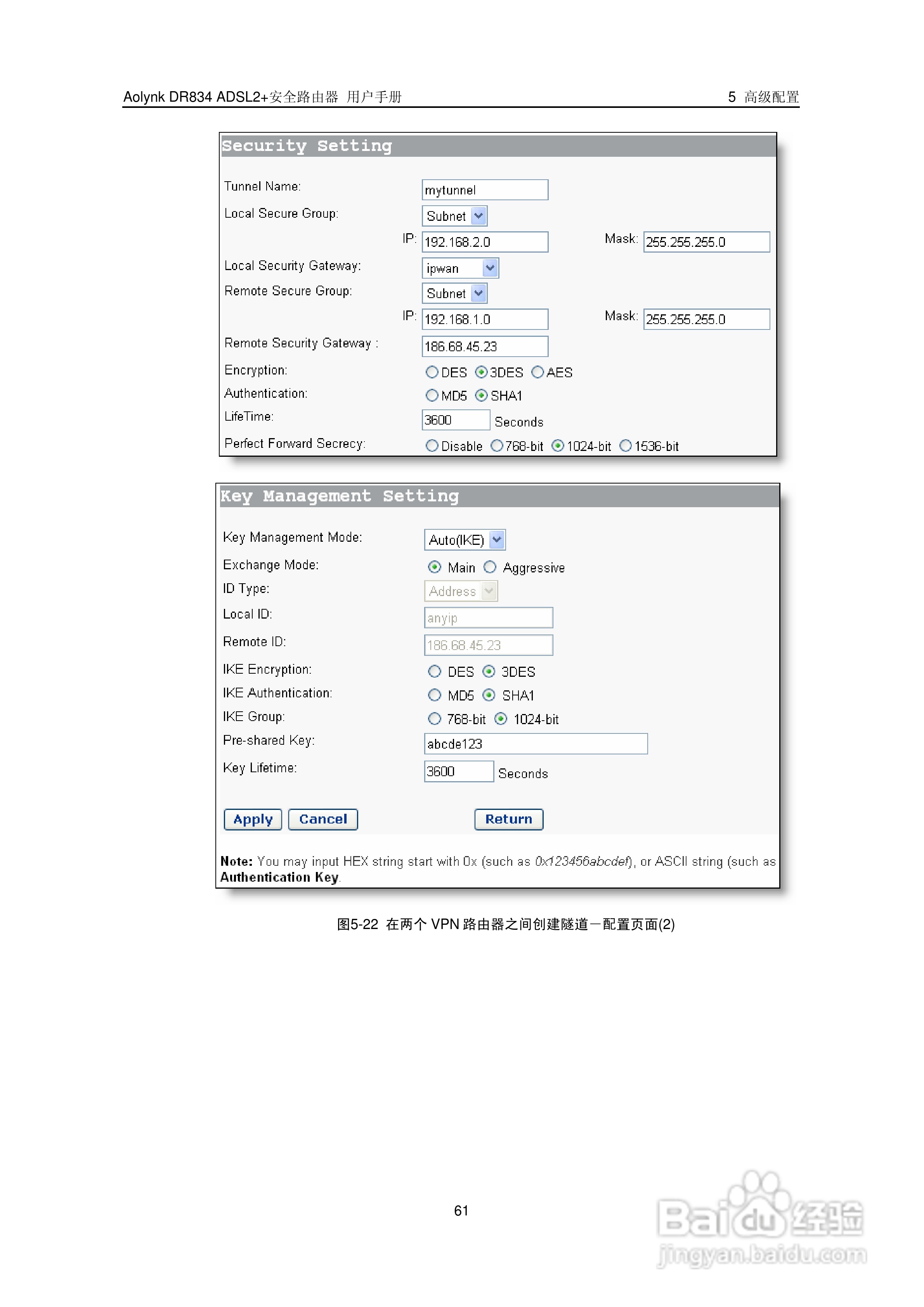Select Aggressive exchange mode
The image size is (924, 1307).
490,567
